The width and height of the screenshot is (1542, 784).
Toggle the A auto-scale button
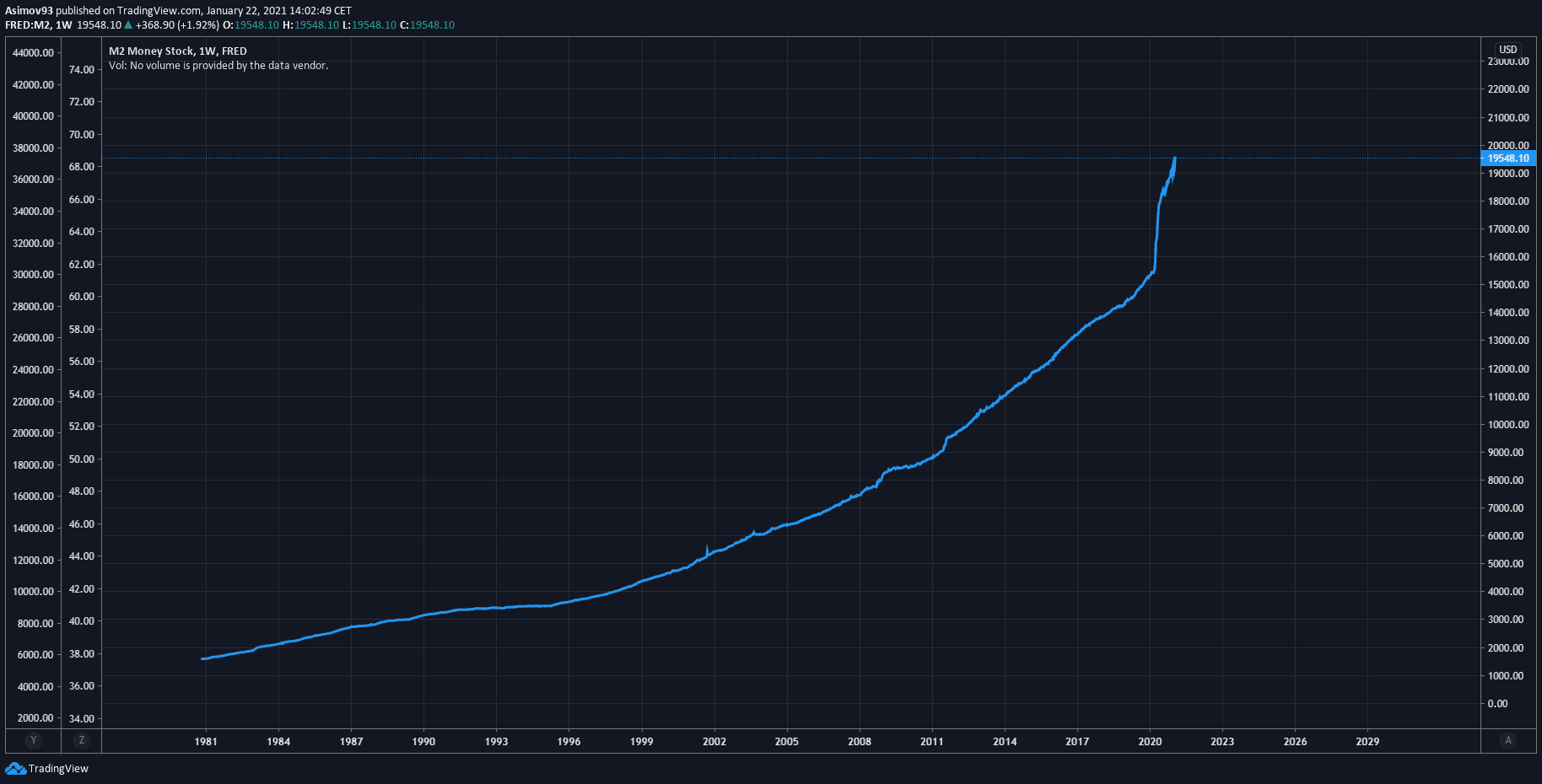pos(1508,740)
